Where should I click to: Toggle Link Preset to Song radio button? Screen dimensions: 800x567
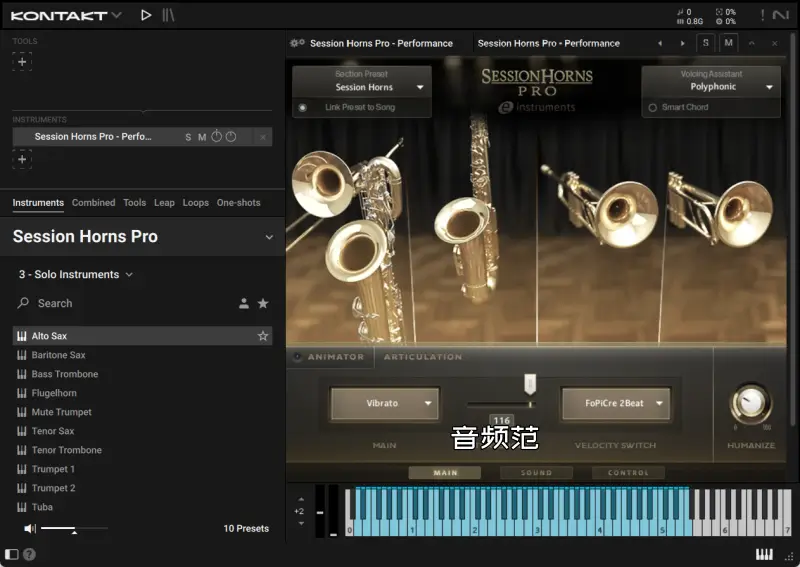303,108
